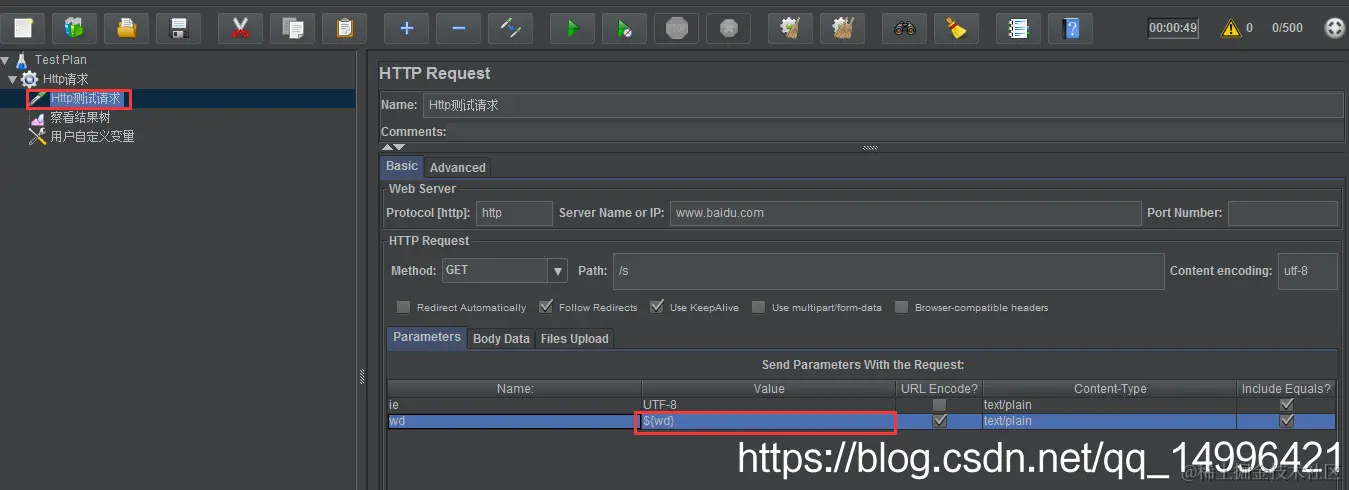This screenshot has height=490, width=1349.
Task: Start the test with green play icon
Action: [572, 28]
